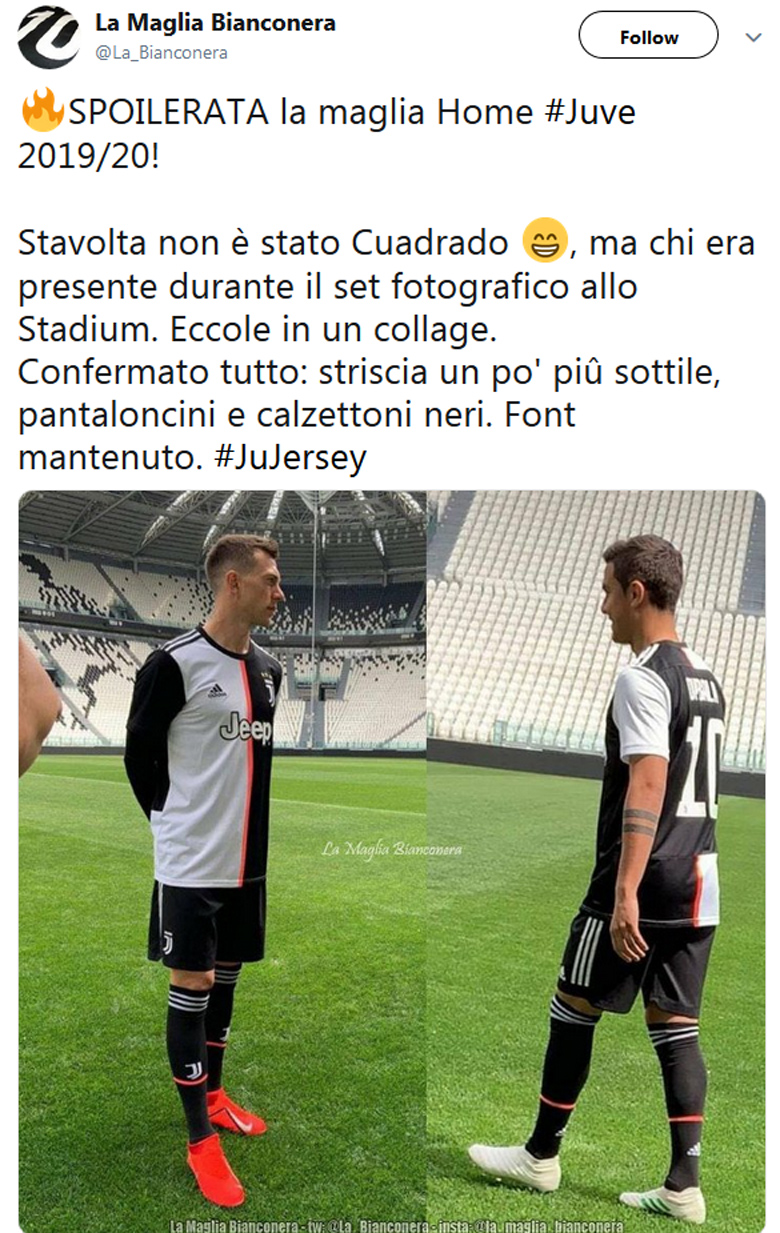
Task: Click the @La_Bianconera handle
Action: pos(161,53)
